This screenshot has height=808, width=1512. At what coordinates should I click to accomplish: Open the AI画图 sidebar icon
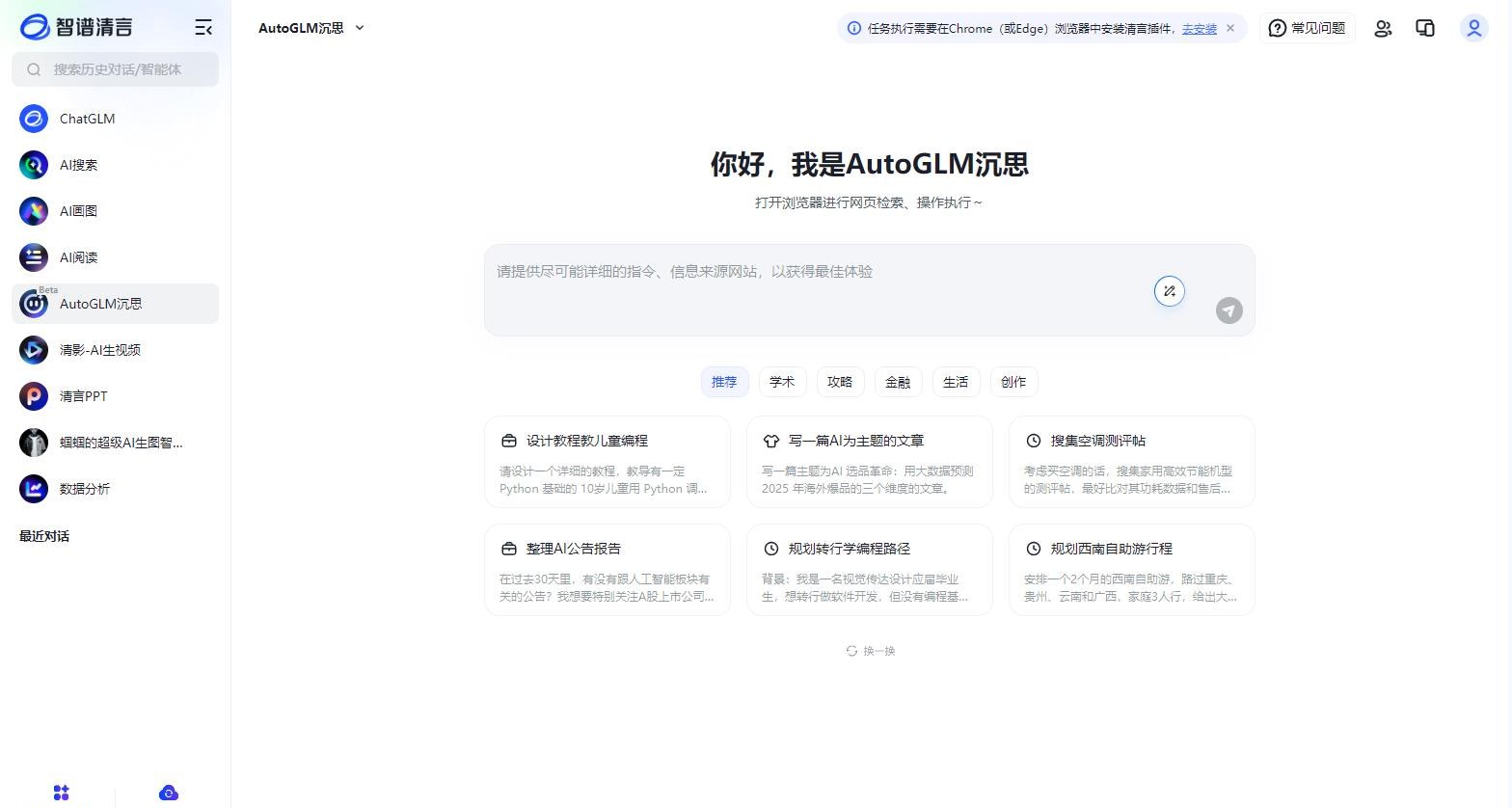point(34,211)
